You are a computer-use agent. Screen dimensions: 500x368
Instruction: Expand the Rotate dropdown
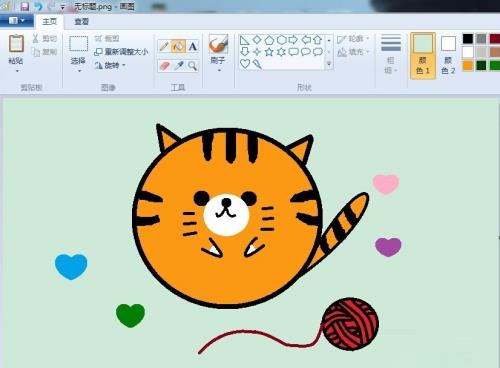(124, 65)
